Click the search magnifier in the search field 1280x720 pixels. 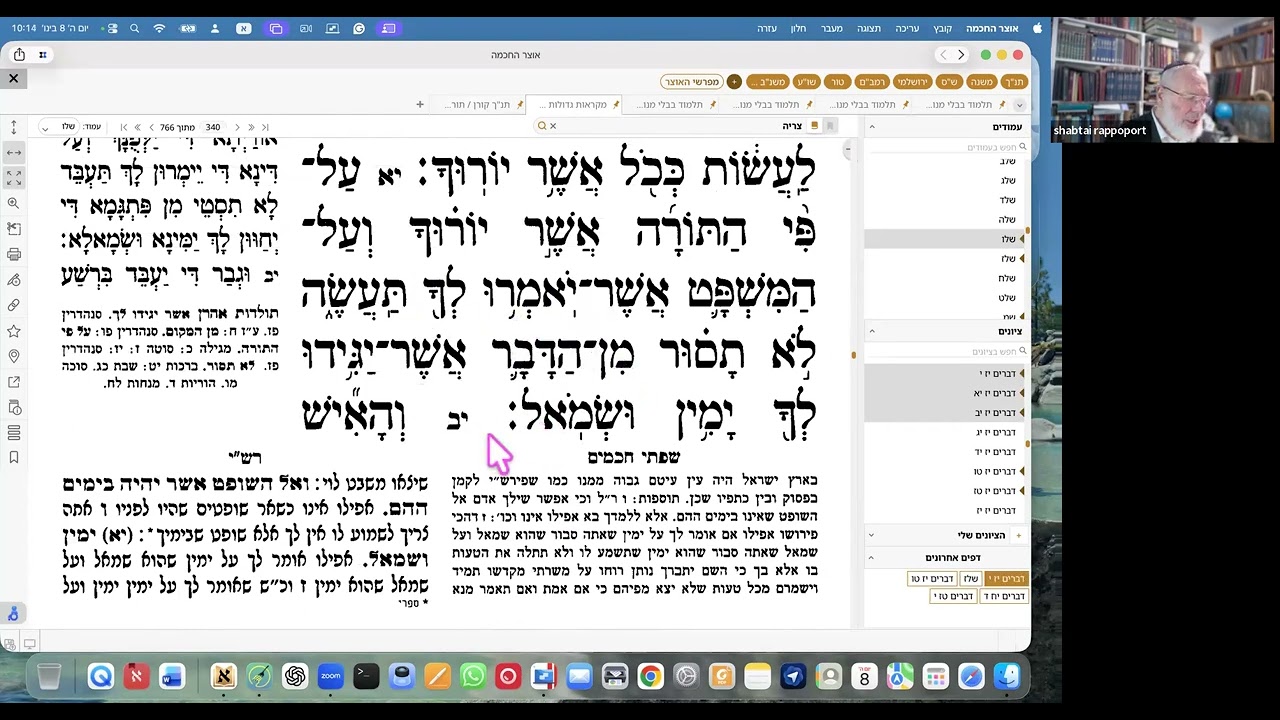(542, 126)
